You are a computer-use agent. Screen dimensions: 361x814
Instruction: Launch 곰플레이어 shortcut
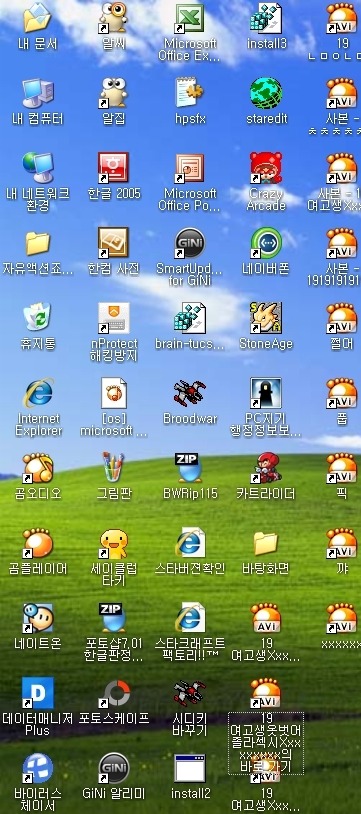tap(37, 542)
